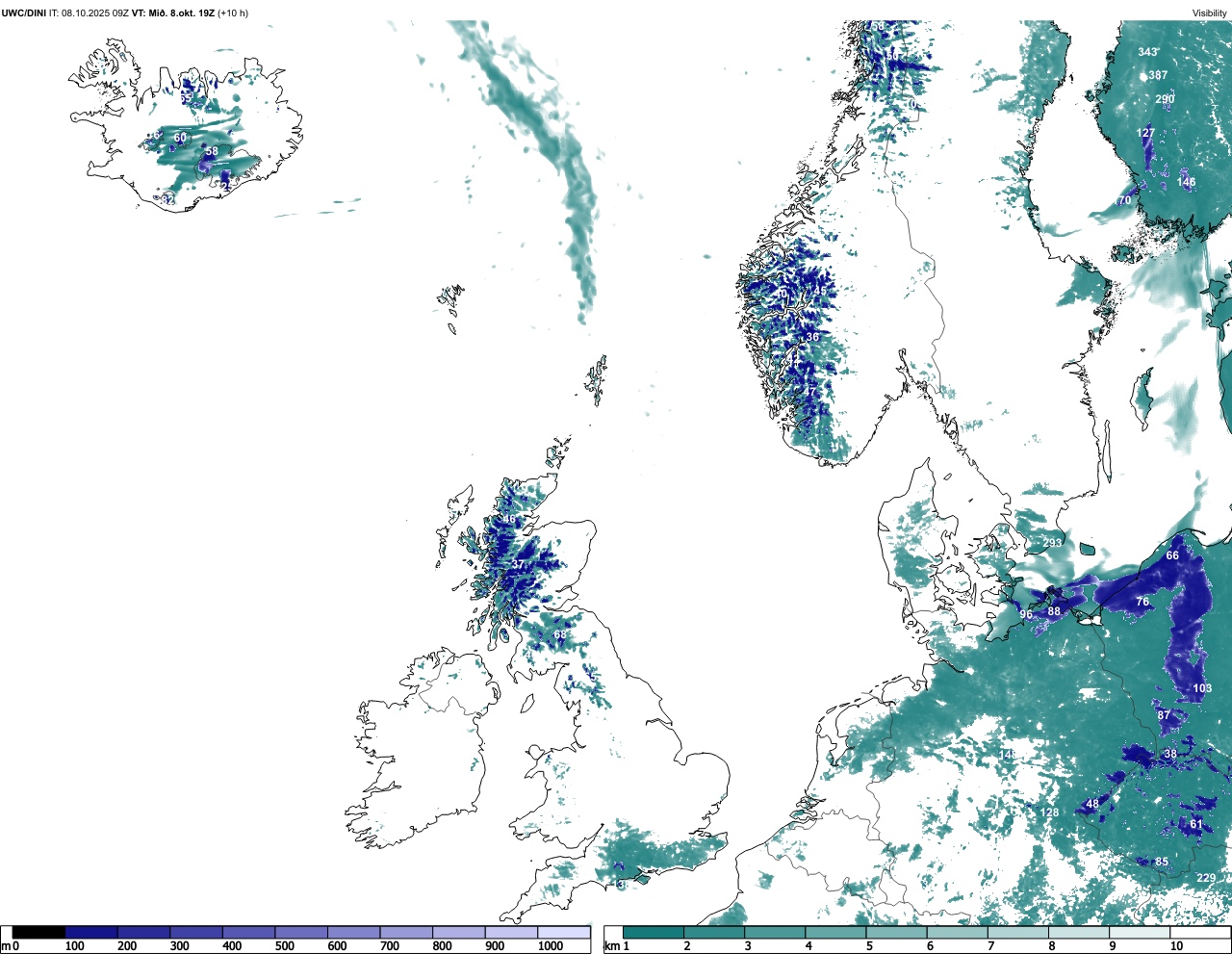The height and width of the screenshot is (954, 1232).
Task: Click the visibility value '58' over Iceland
Action: coord(212,151)
